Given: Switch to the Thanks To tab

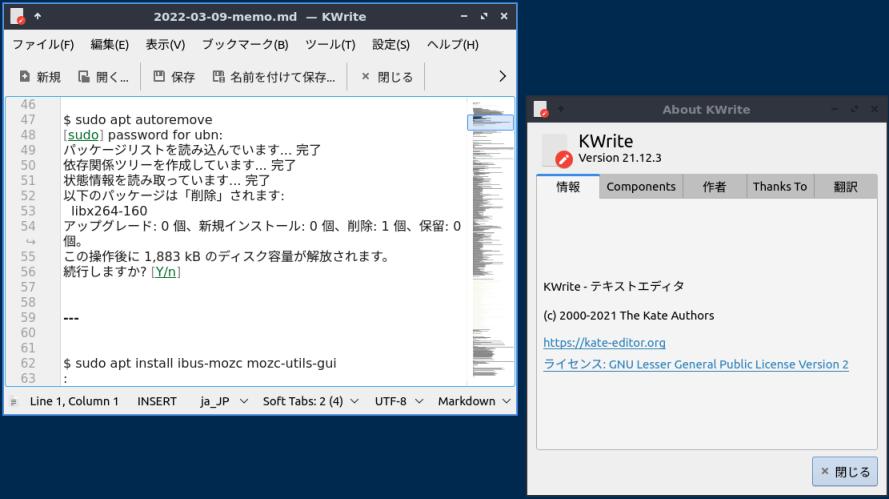Looking at the screenshot, I should point(780,187).
